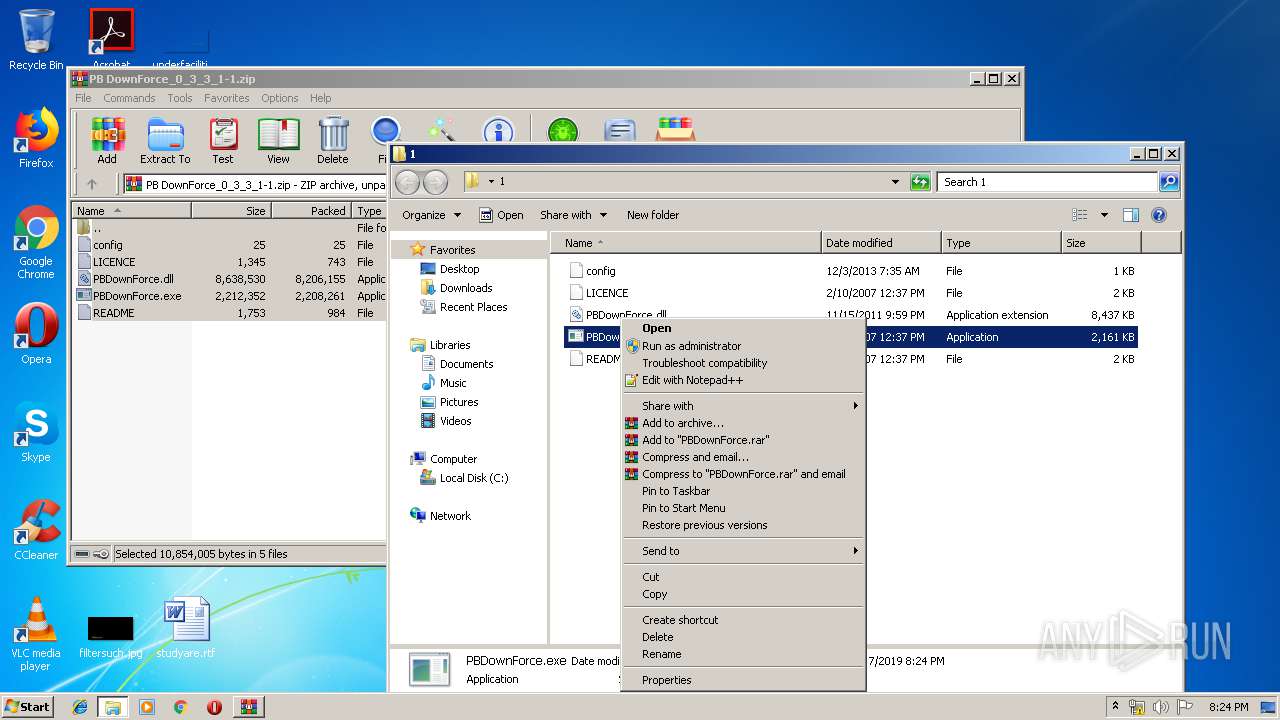
Task: Expand the Share with submenu in context menu
Action: [x=742, y=406]
